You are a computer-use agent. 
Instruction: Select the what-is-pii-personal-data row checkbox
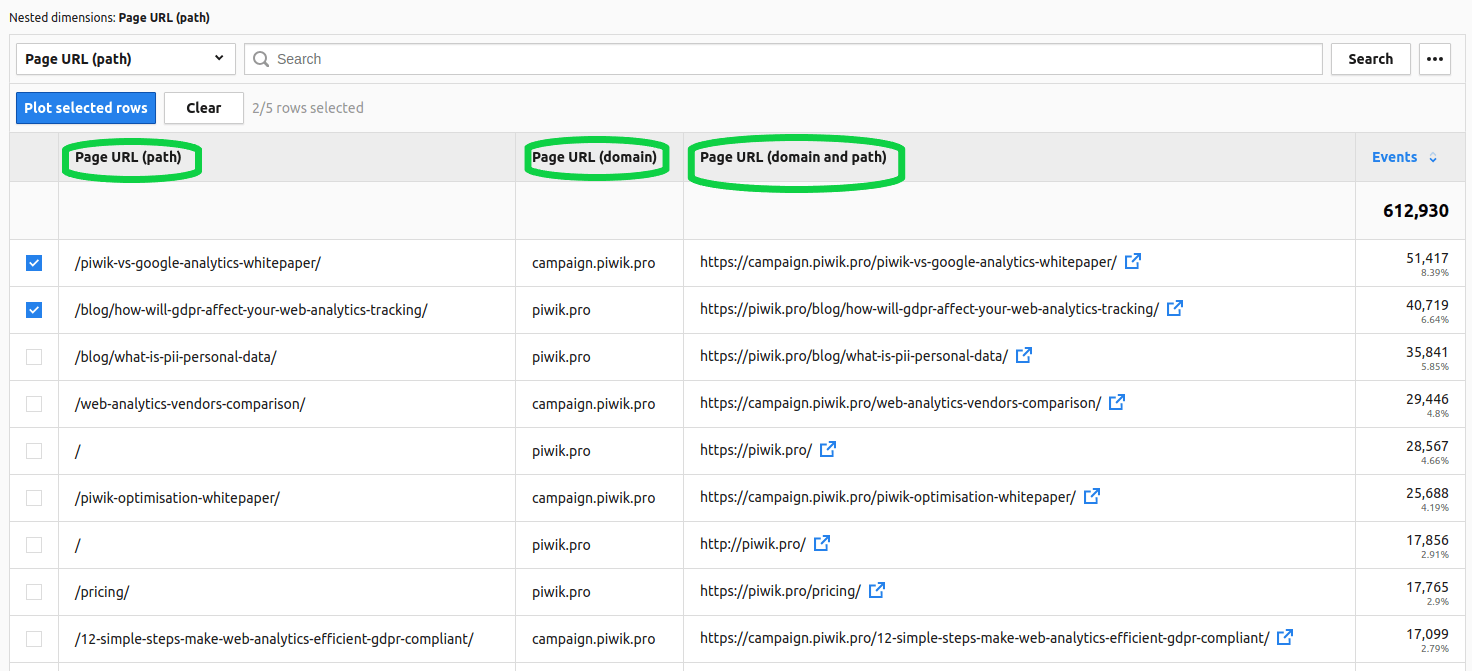34,357
